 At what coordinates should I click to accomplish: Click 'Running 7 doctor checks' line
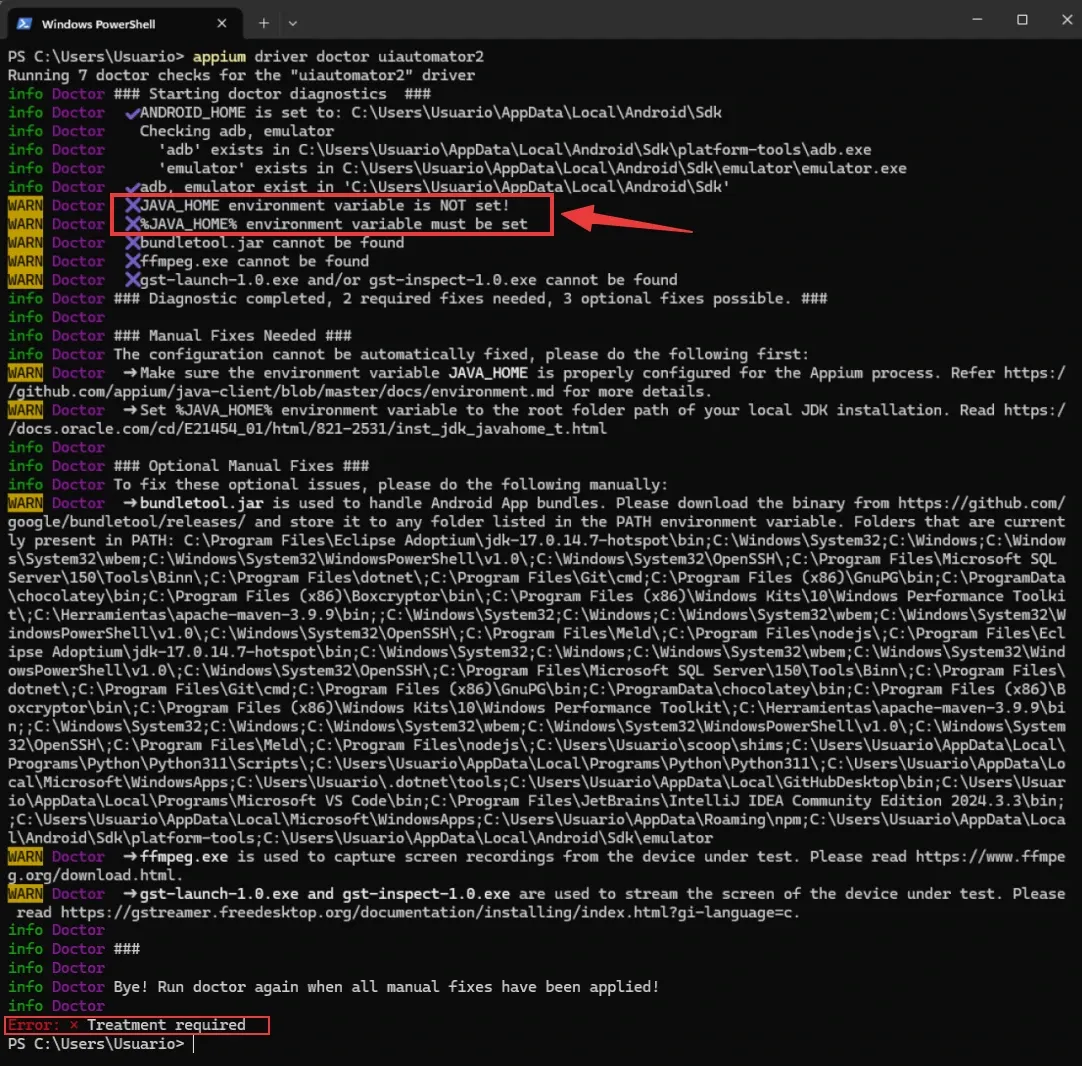(x=242, y=75)
